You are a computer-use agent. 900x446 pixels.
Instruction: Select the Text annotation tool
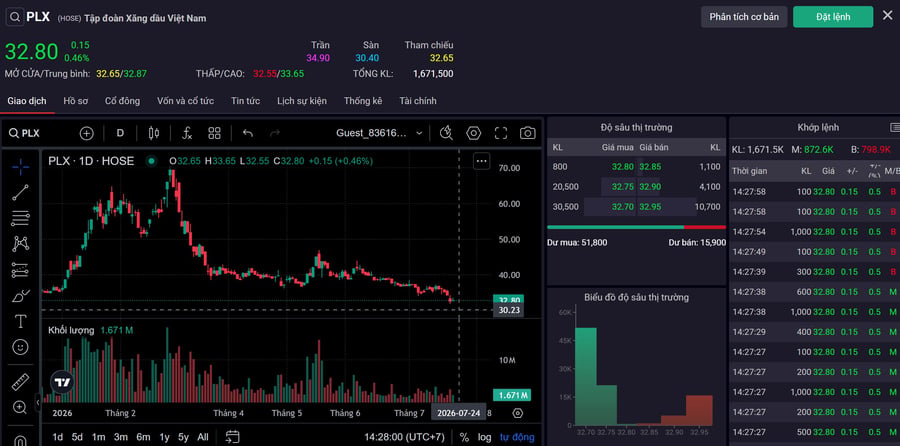coord(21,321)
